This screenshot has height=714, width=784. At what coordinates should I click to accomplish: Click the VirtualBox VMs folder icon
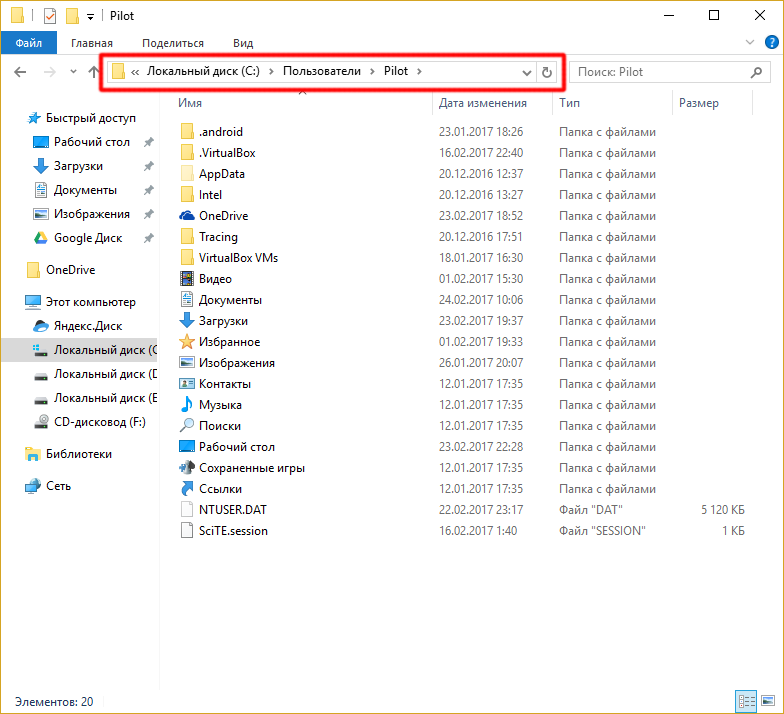[186, 258]
